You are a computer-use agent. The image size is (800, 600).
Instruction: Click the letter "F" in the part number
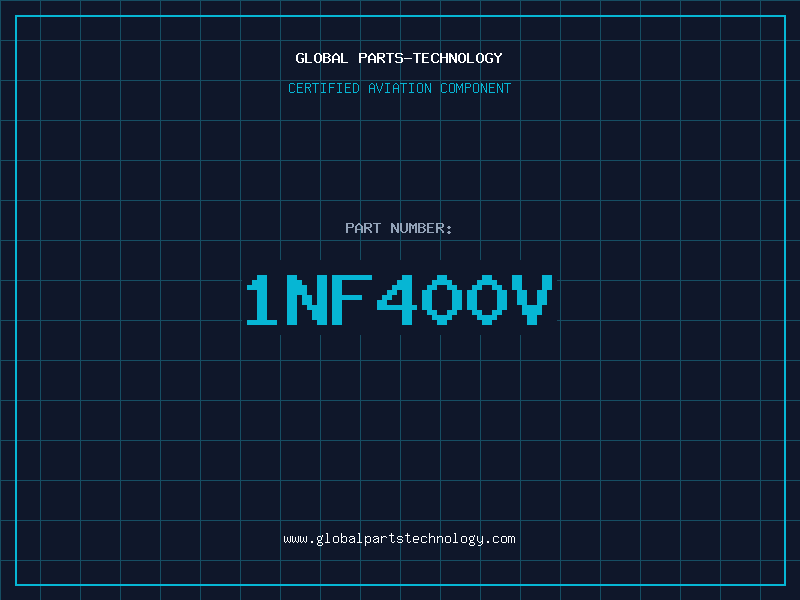tap(351, 300)
